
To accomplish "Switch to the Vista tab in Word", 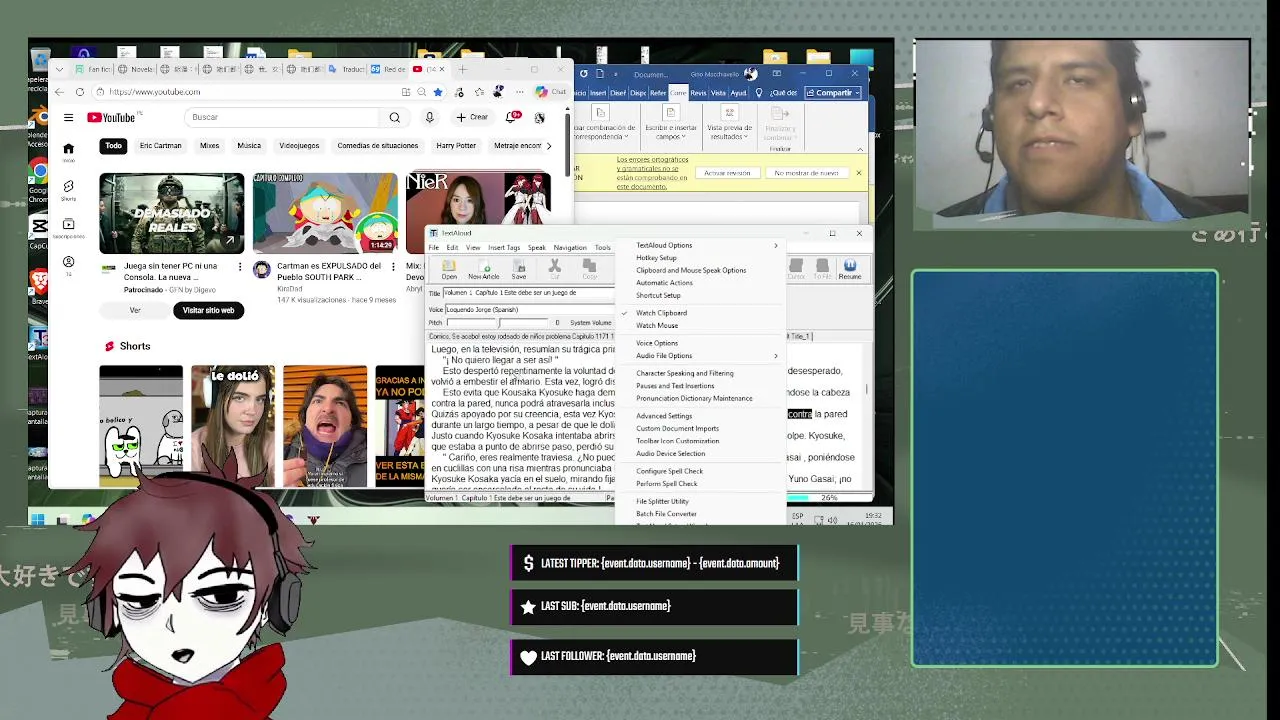I will click(718, 93).
